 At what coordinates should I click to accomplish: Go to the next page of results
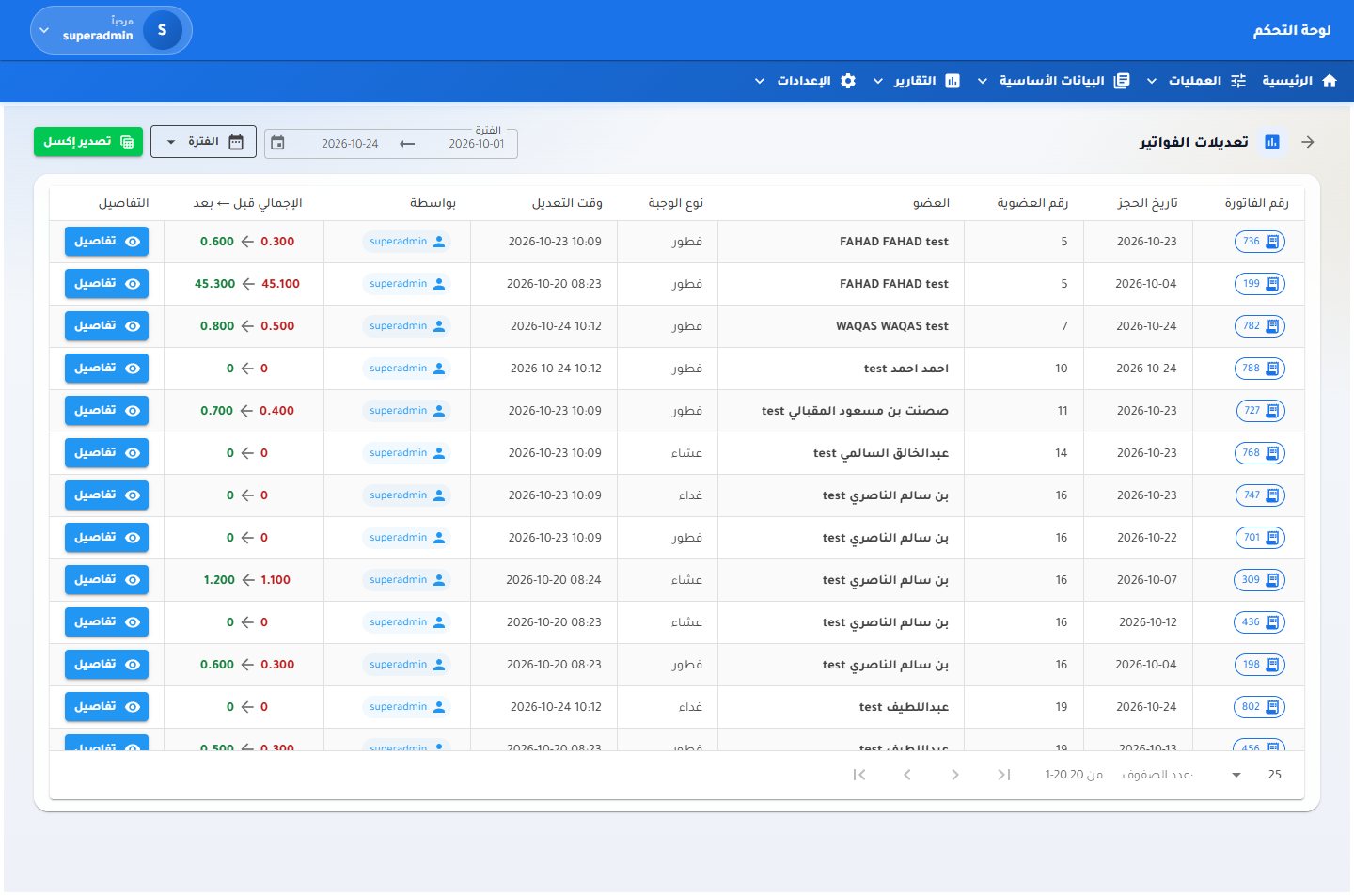click(x=907, y=775)
